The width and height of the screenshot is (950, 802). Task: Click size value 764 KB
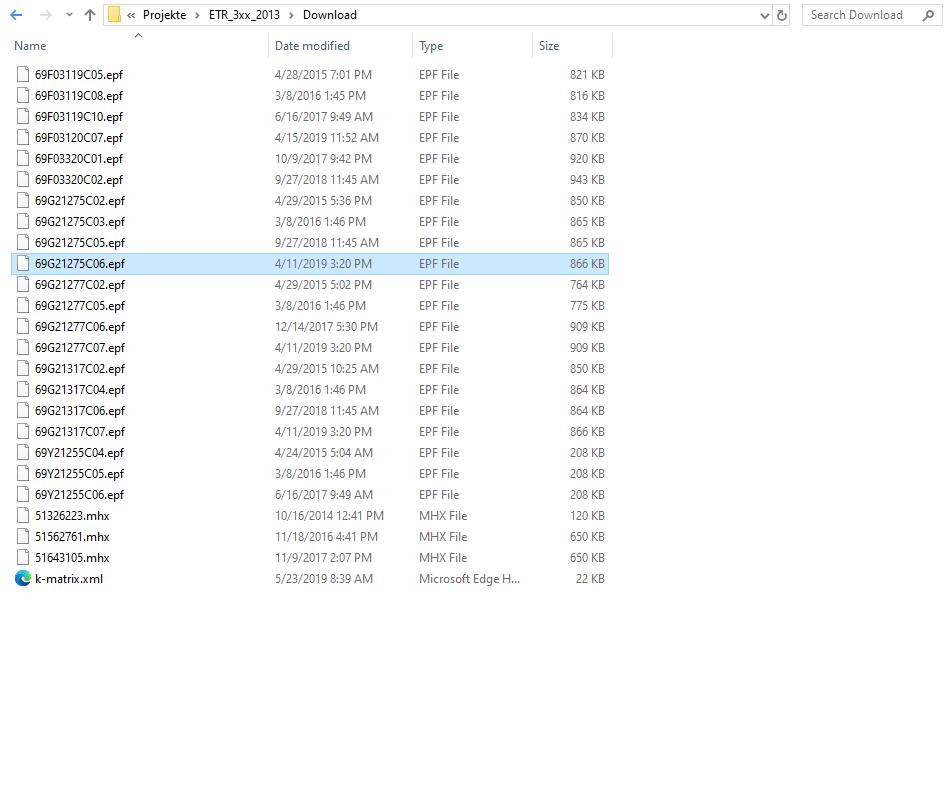tap(587, 285)
